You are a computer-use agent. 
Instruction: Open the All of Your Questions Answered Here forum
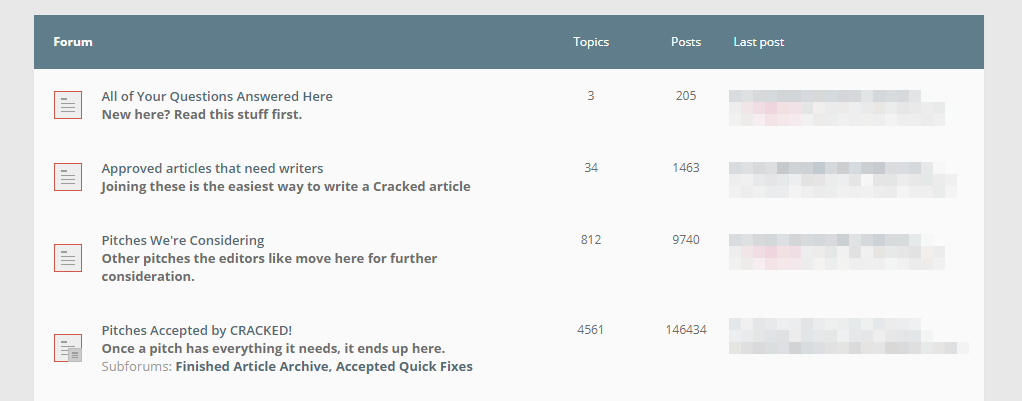coord(217,97)
